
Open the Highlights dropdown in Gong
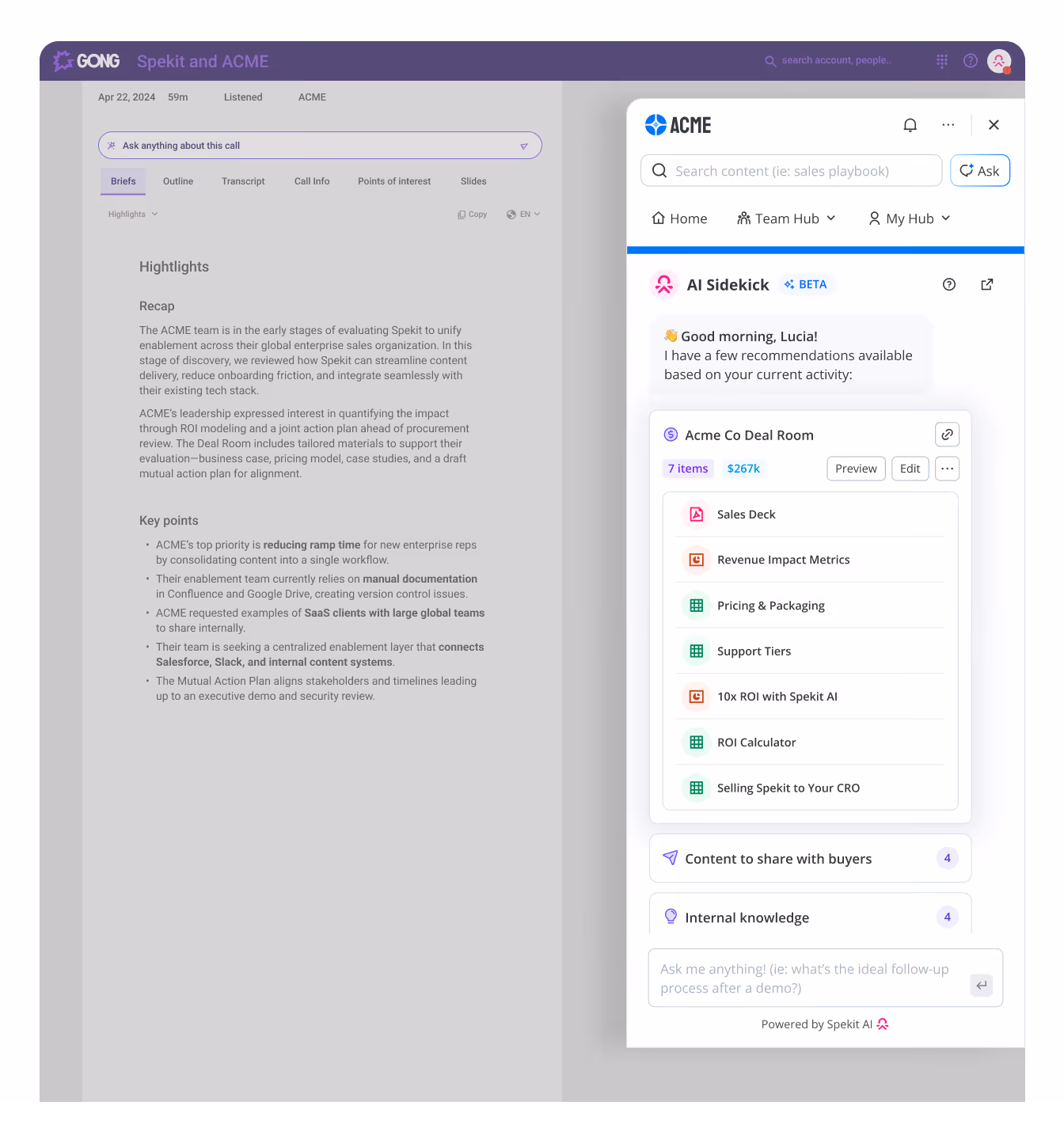point(133,215)
